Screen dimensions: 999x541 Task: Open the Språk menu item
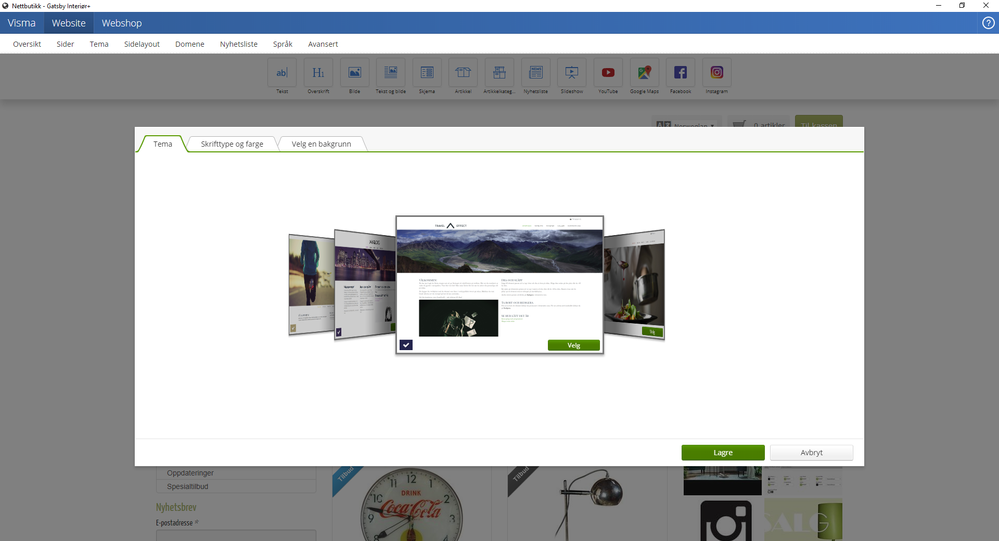tap(283, 44)
